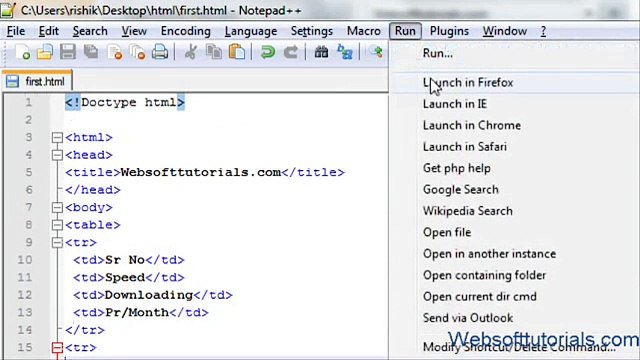Open the Encoding menu
This screenshot has height=360, width=640.
point(186,31)
